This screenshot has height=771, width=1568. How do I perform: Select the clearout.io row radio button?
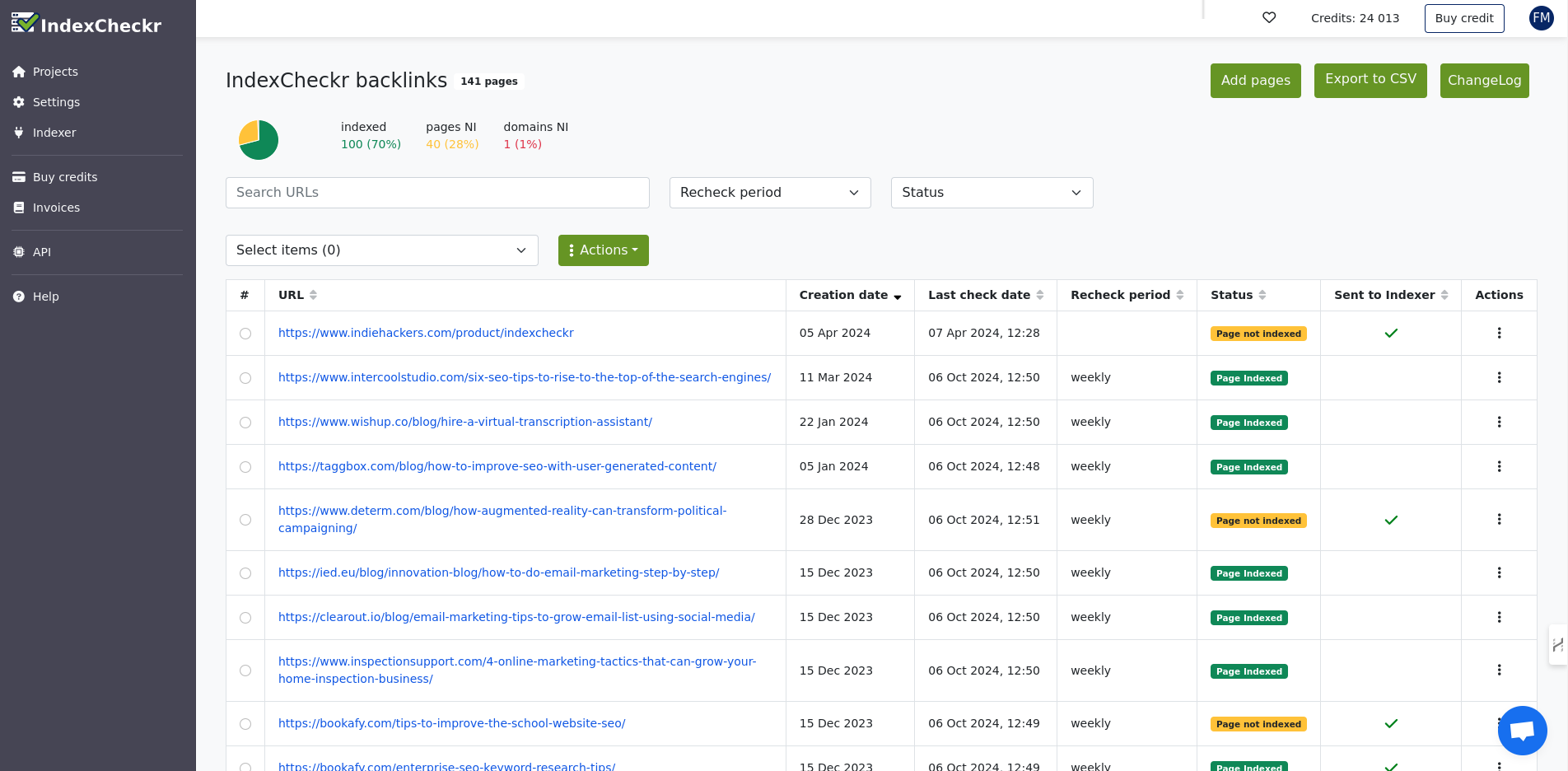pos(245,618)
